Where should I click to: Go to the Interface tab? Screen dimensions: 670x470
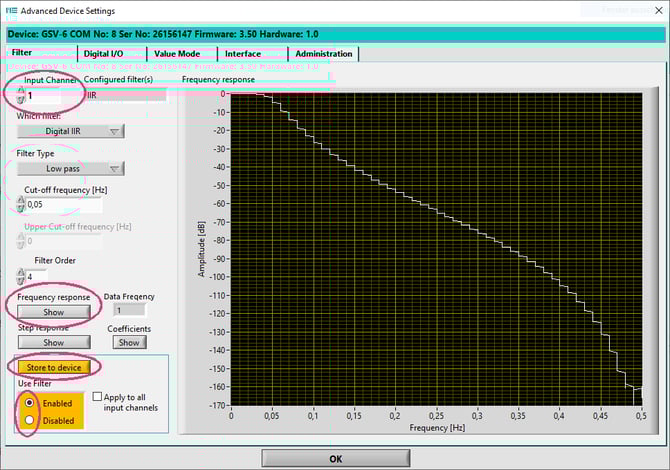[x=243, y=54]
